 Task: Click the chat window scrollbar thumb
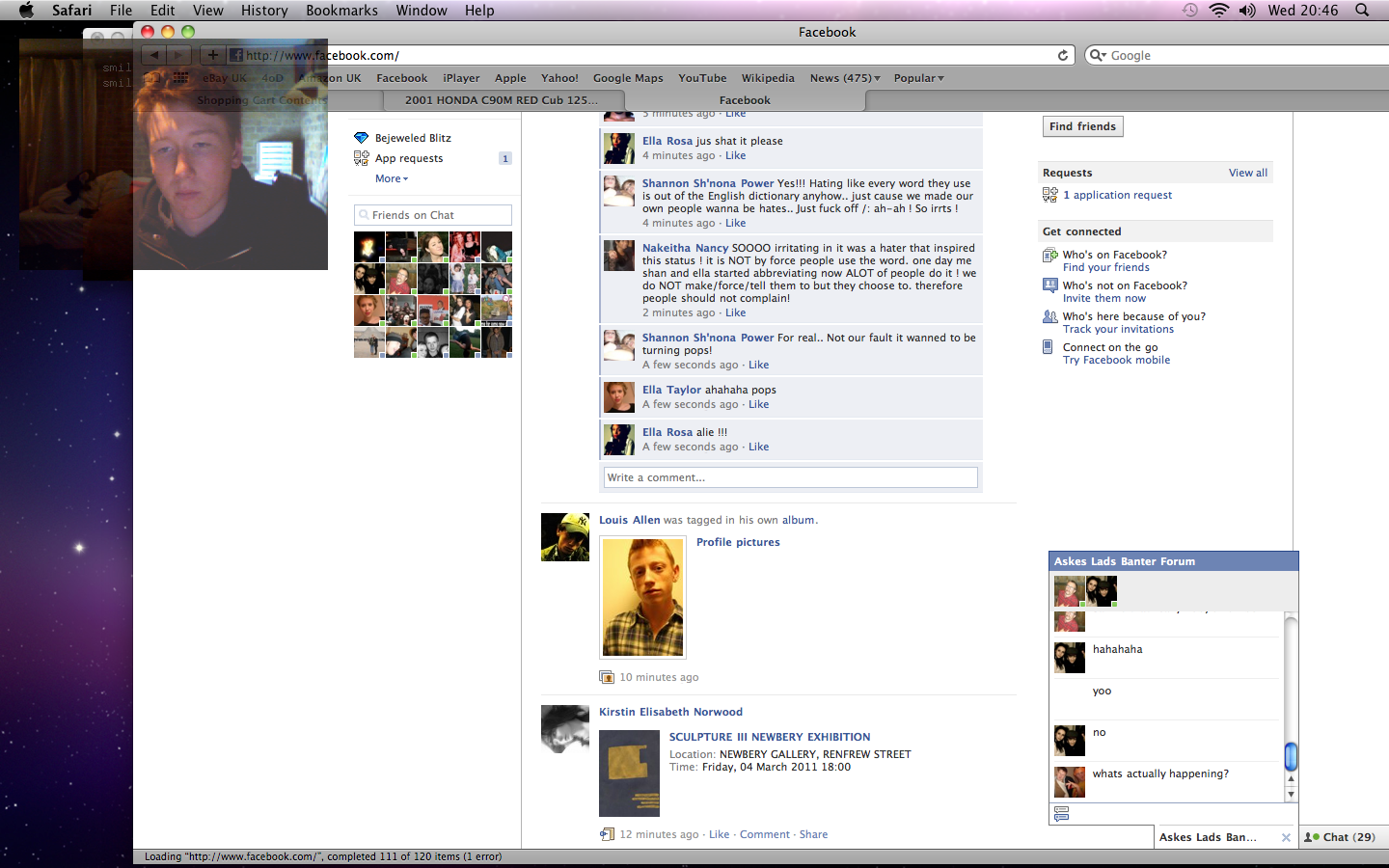click(1291, 756)
